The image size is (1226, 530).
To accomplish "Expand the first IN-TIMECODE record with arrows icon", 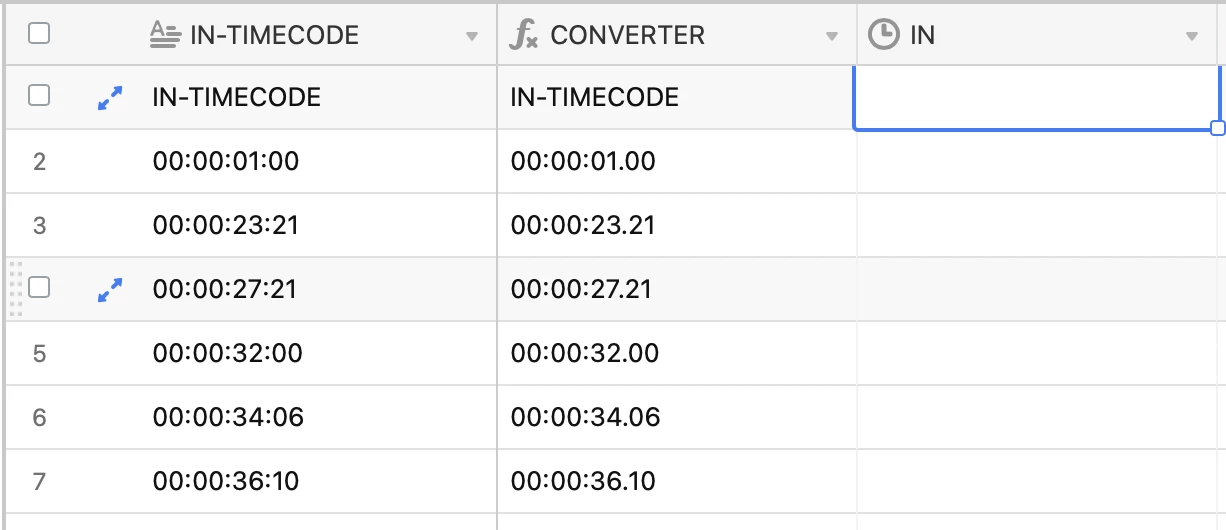I will coord(110,97).
